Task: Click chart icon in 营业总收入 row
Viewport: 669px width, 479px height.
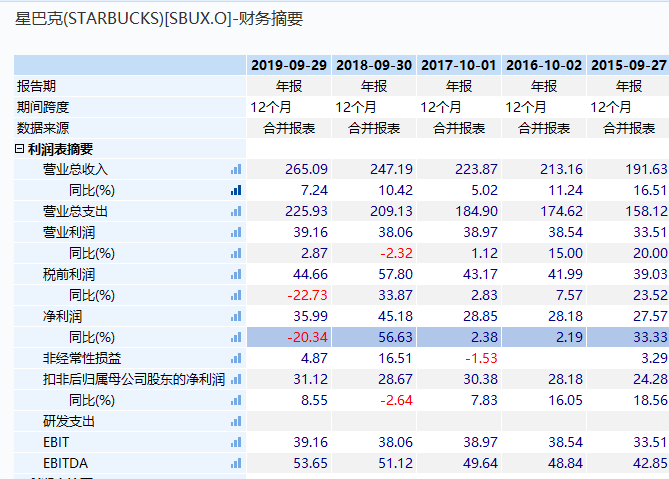Action: point(236,169)
